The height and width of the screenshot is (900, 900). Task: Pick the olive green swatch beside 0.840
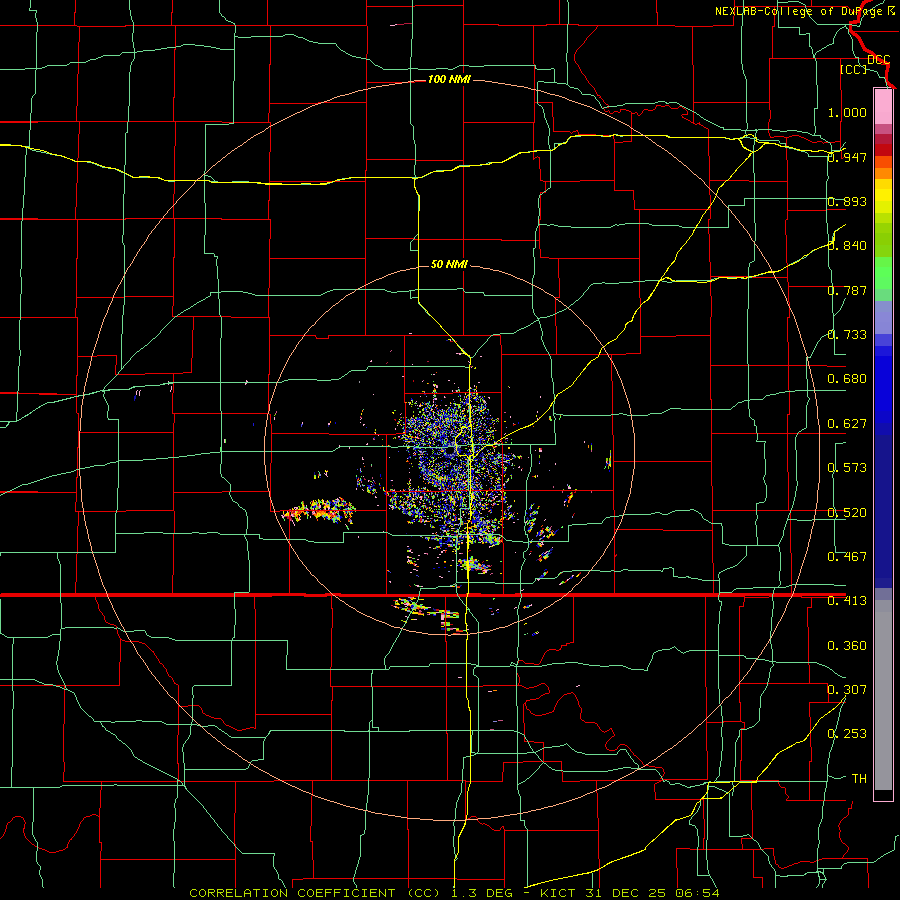coord(883,241)
